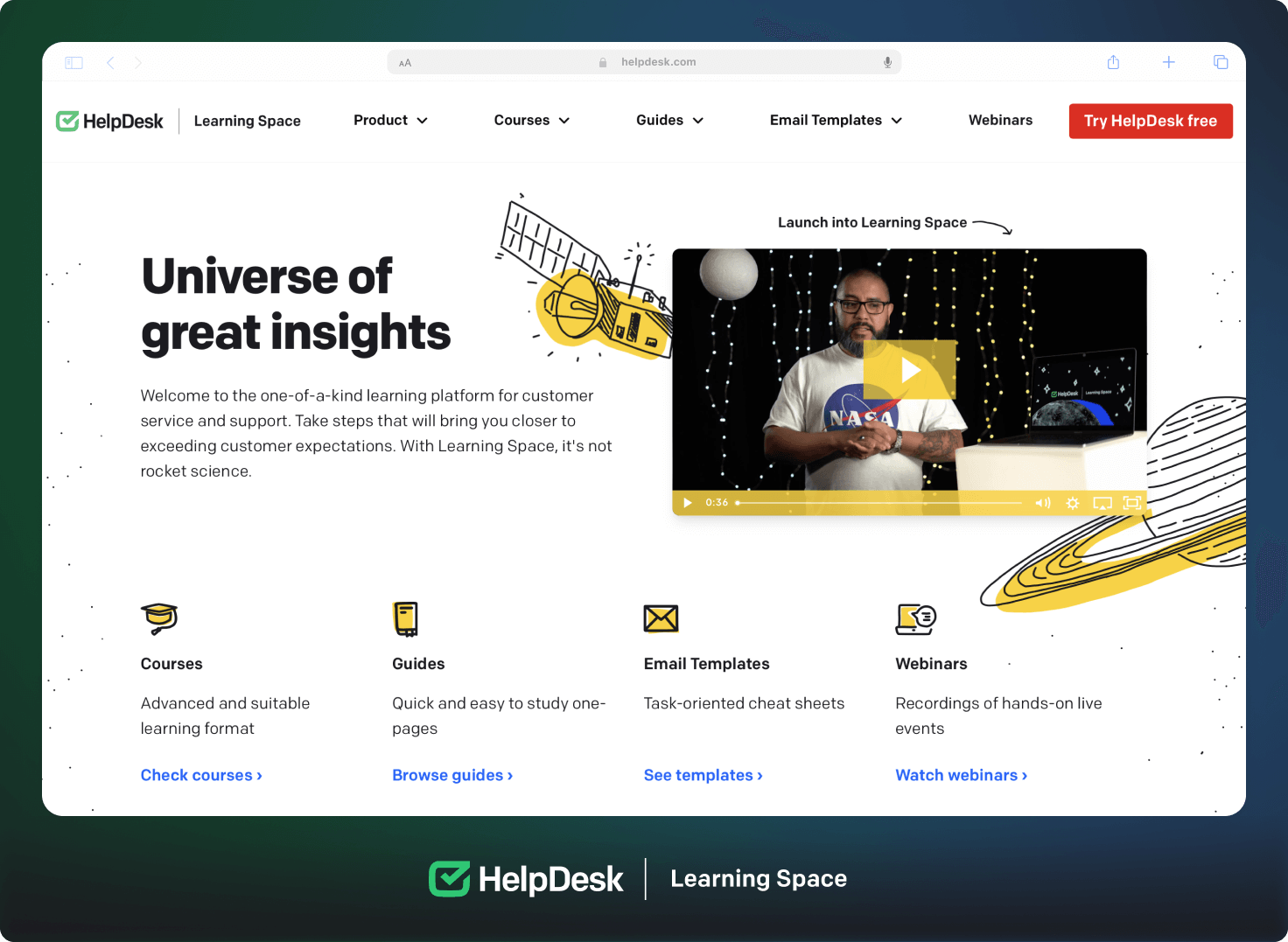Click the Guides booklet icon

click(x=404, y=619)
